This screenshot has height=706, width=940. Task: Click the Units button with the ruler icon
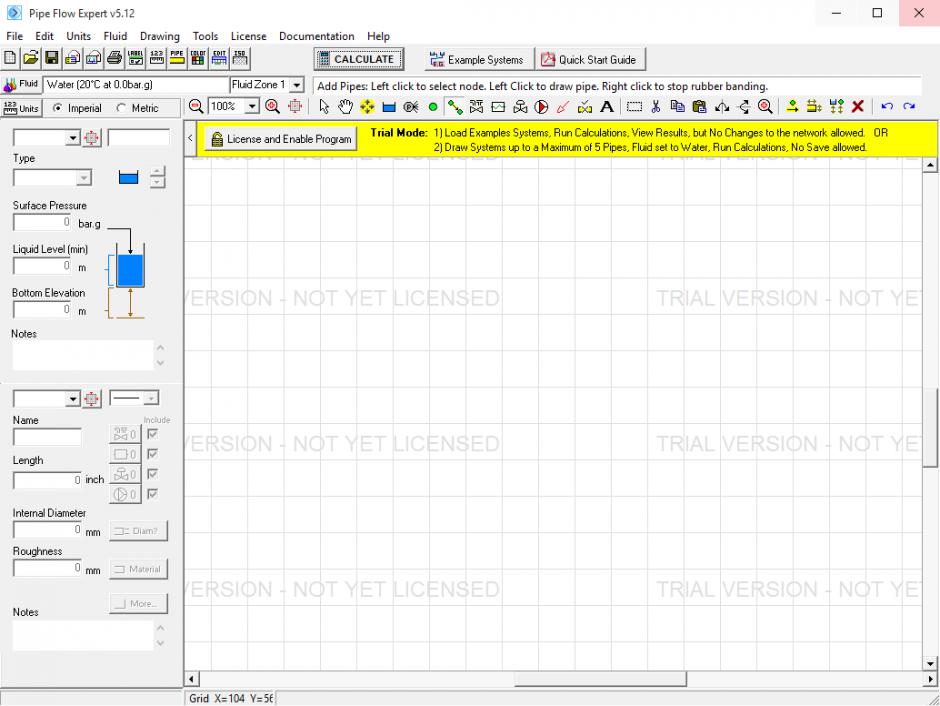22,108
